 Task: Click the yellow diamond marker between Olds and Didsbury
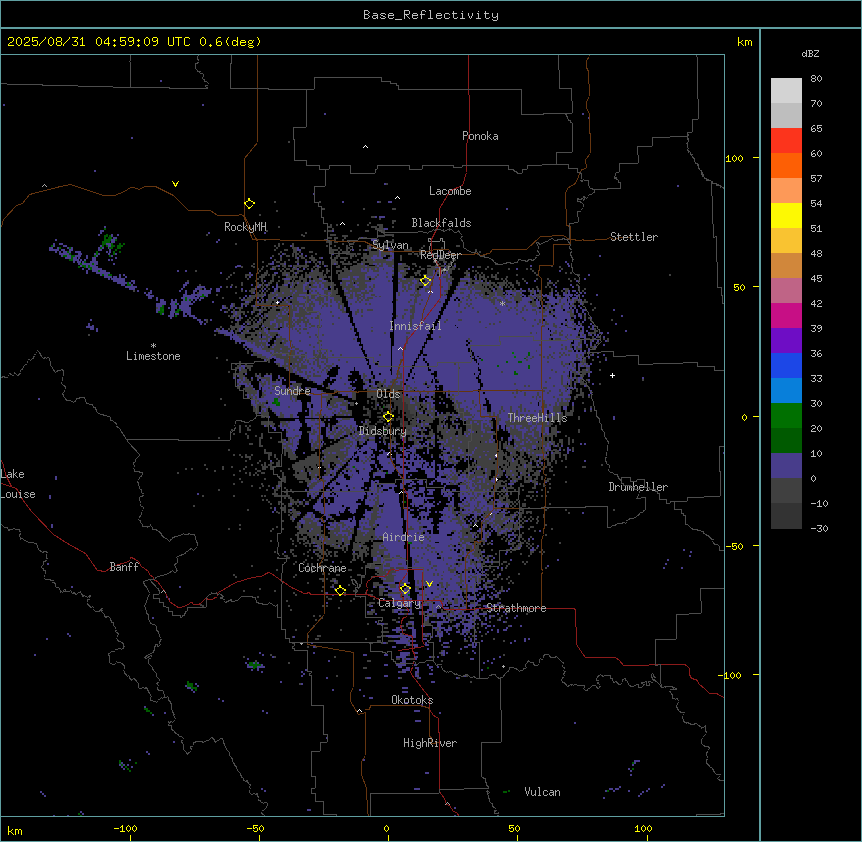pos(388,417)
